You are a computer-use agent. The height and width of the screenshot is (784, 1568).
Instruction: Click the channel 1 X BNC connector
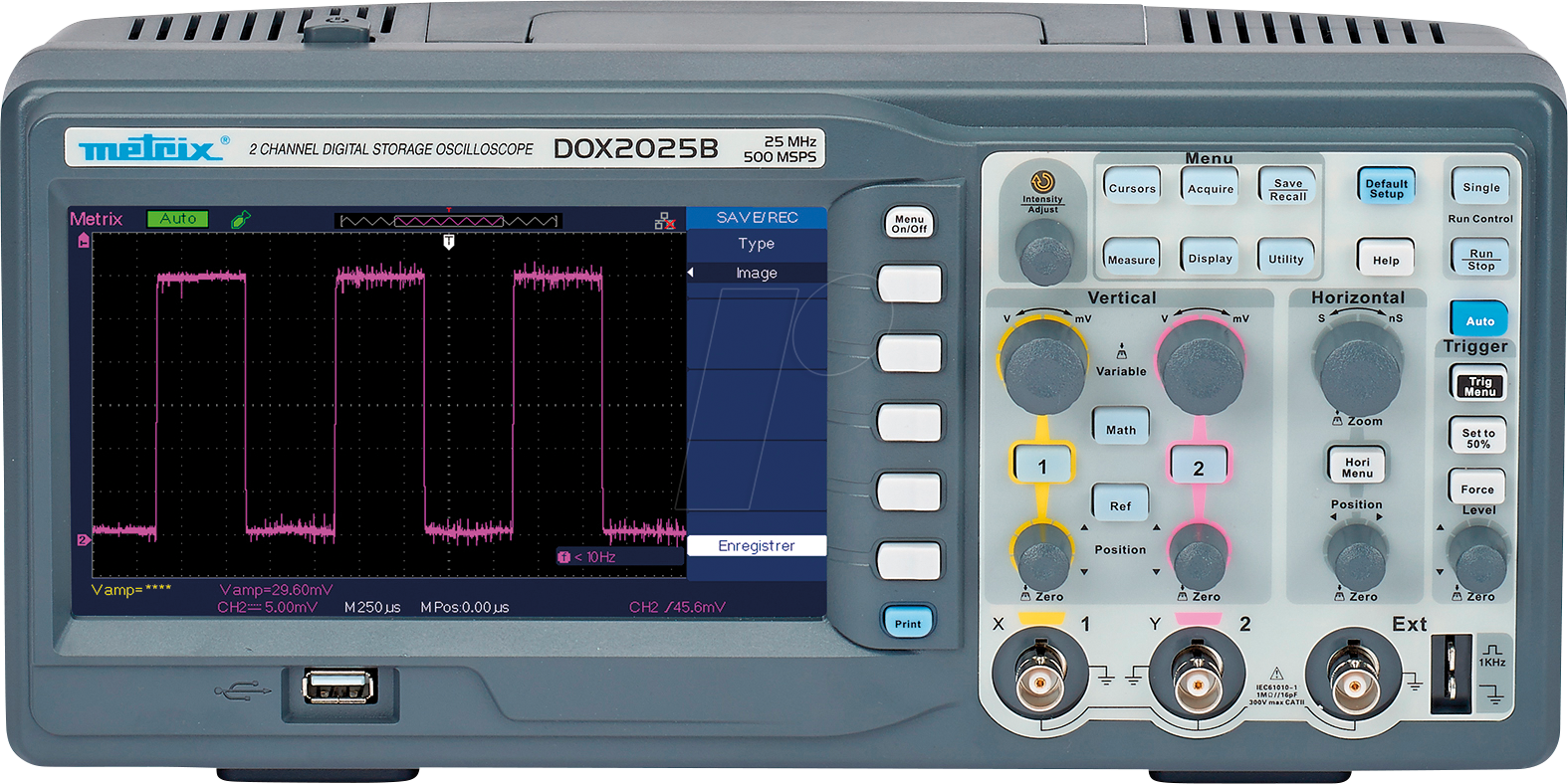1039,683
